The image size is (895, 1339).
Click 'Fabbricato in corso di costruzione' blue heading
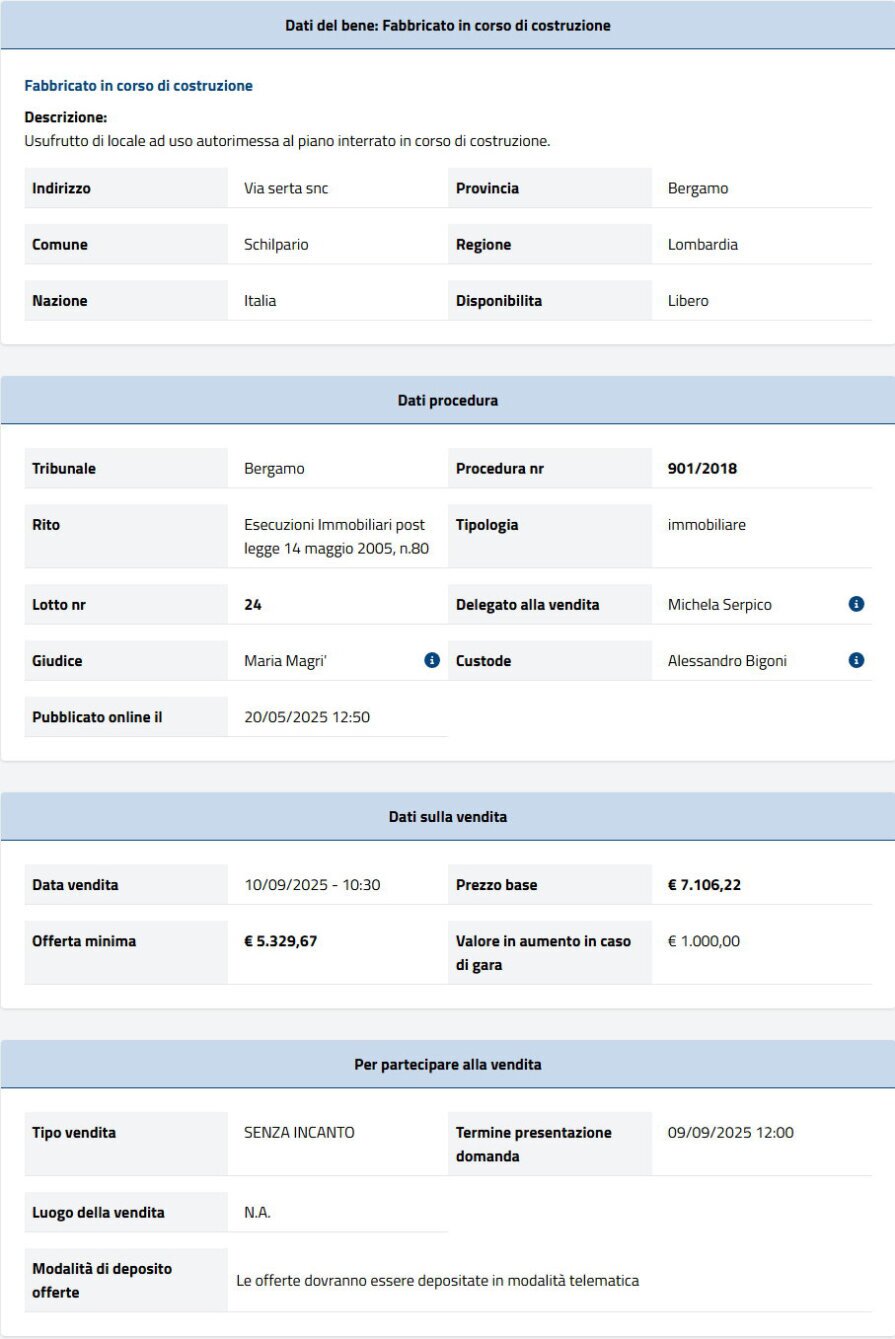138,86
